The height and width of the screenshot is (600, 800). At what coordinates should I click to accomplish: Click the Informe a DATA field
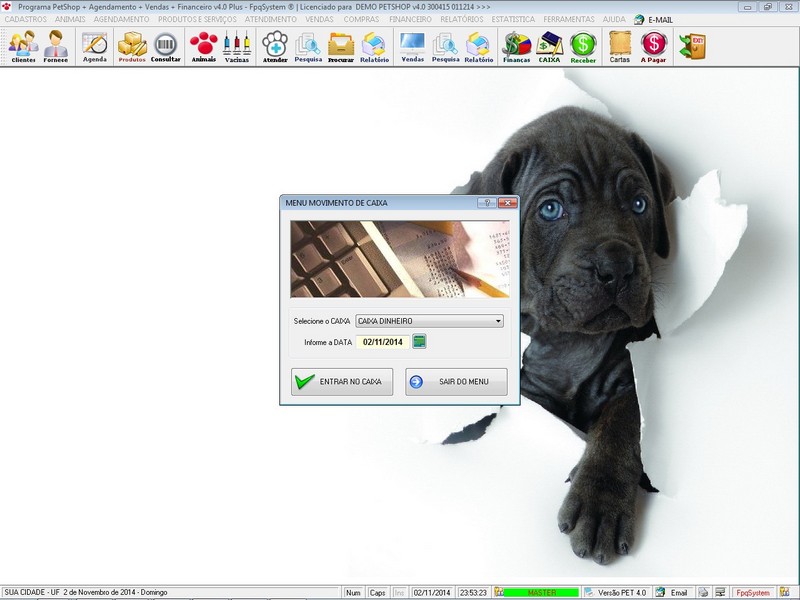[382, 342]
